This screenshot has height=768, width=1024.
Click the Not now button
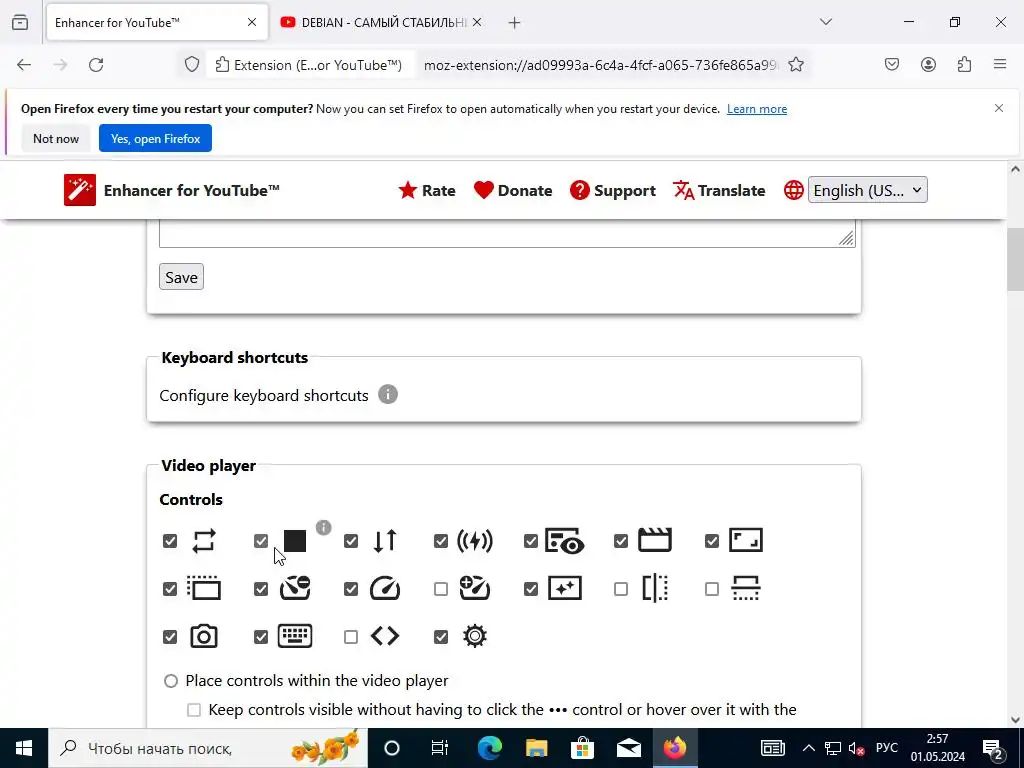tap(56, 138)
